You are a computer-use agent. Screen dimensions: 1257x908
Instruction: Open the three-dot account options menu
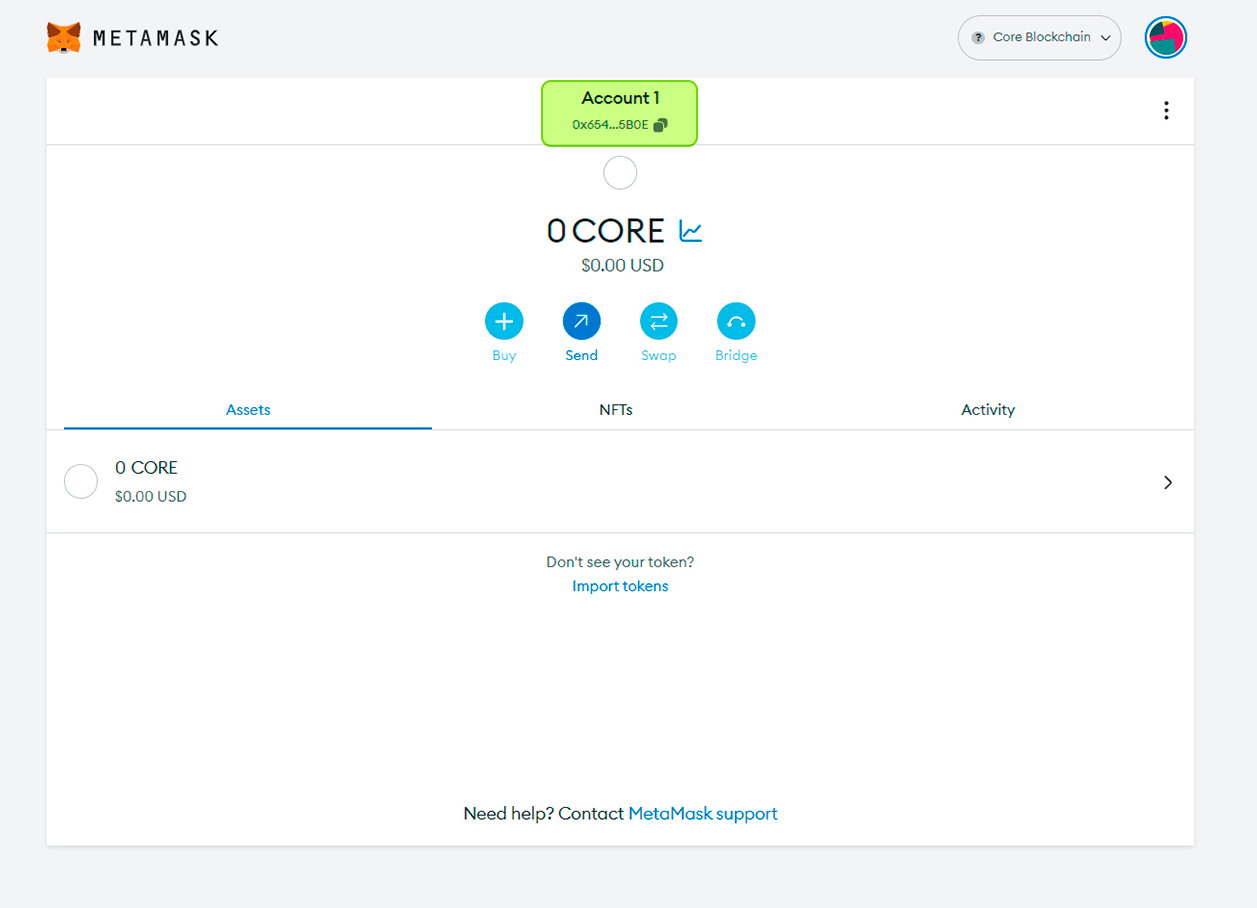pos(1166,111)
